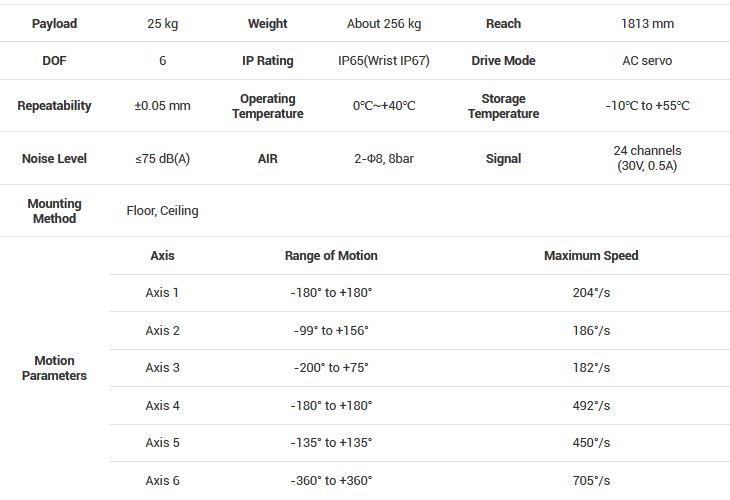Image resolution: width=730 pixels, height=500 pixels.
Task: Click the Payload label cell
Action: coord(54,23)
